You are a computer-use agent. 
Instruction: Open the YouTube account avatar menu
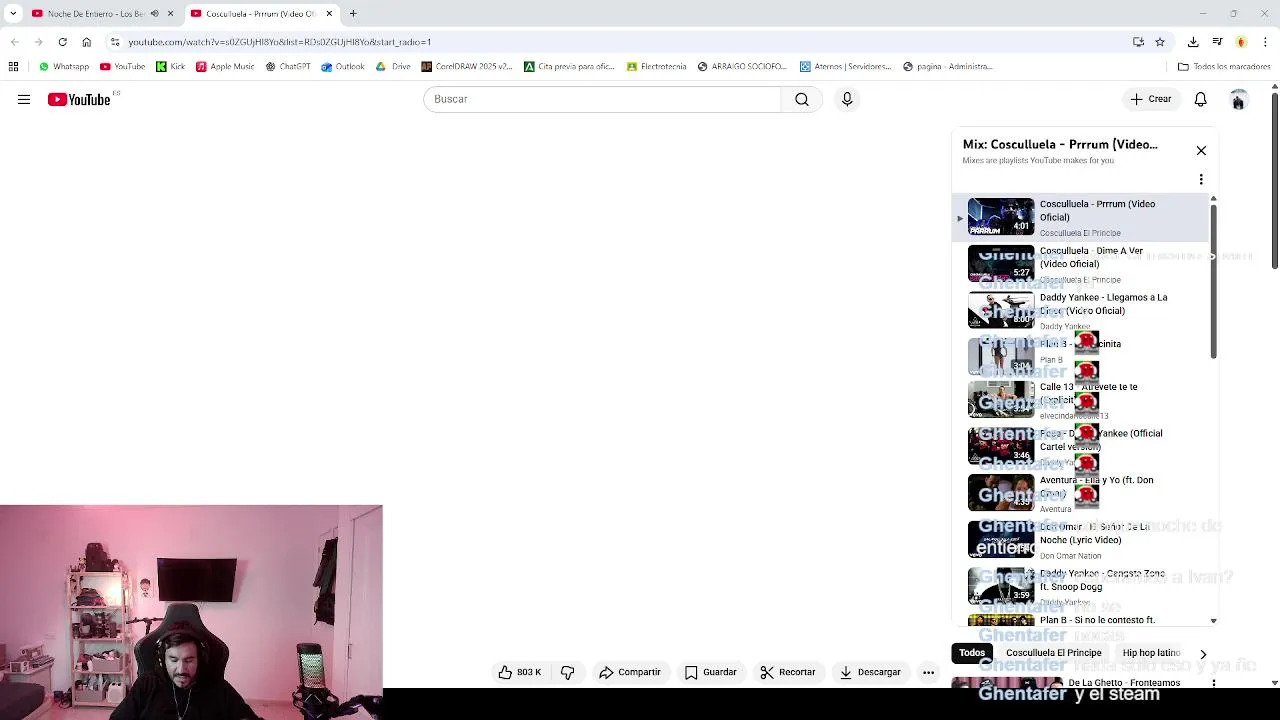1238,99
